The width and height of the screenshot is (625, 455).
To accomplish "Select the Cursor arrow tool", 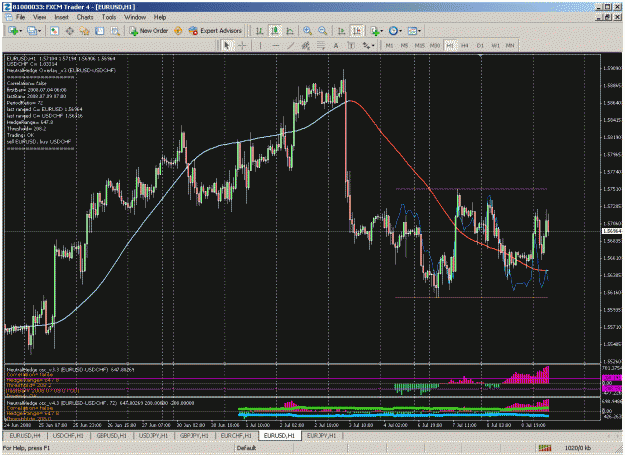I will tap(227, 45).
